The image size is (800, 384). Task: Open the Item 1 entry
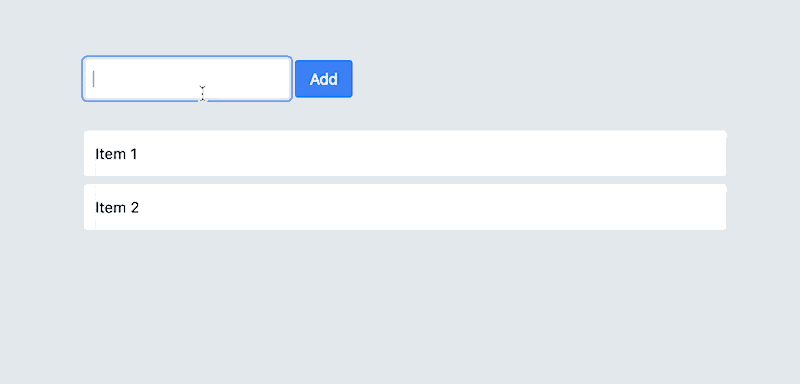coord(405,153)
